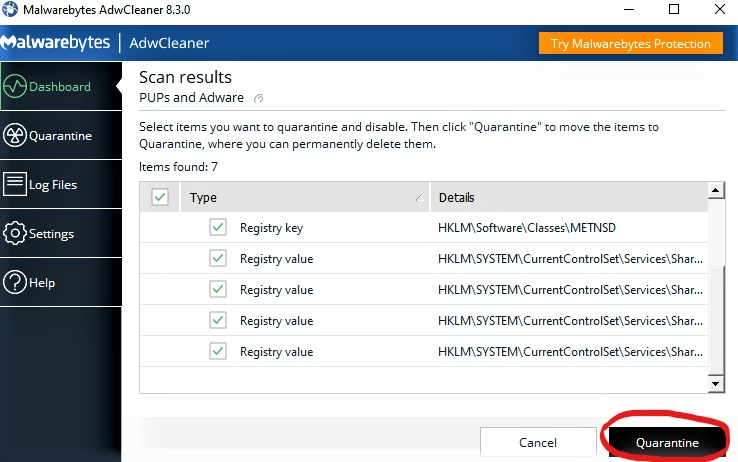
Task: Select the 'Registry key' type cell
Action: click(x=272, y=228)
